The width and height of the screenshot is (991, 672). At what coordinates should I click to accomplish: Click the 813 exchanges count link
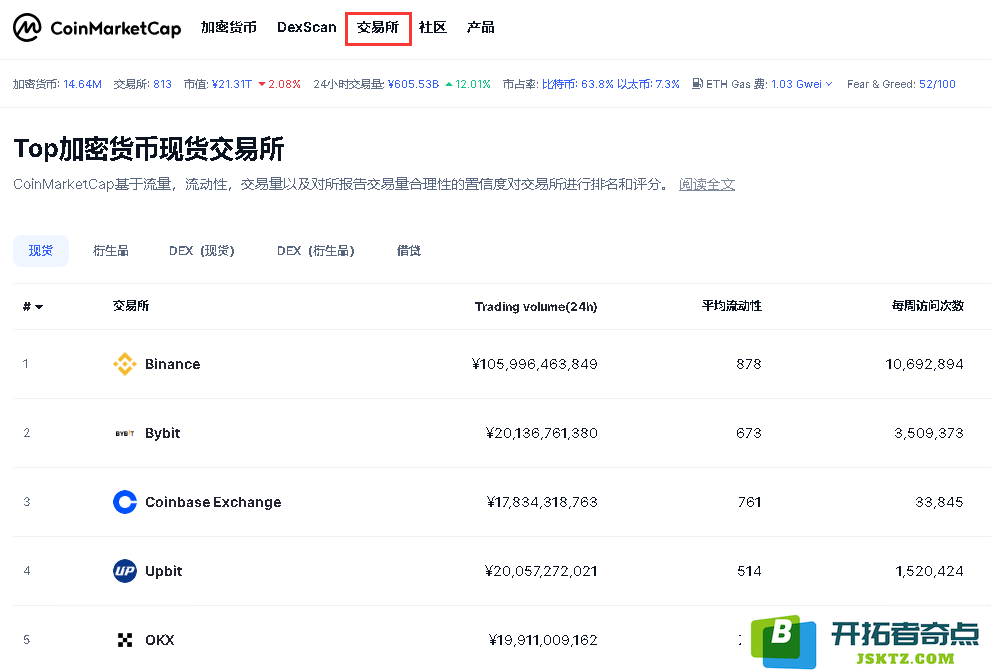point(162,84)
